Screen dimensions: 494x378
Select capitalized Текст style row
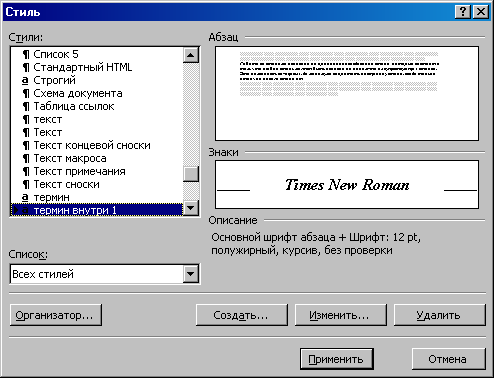[97, 132]
